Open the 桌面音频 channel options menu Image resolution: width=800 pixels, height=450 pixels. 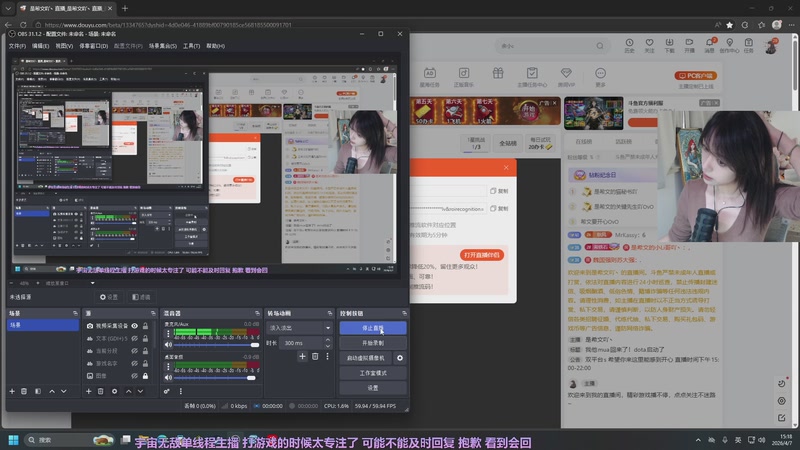(168, 366)
